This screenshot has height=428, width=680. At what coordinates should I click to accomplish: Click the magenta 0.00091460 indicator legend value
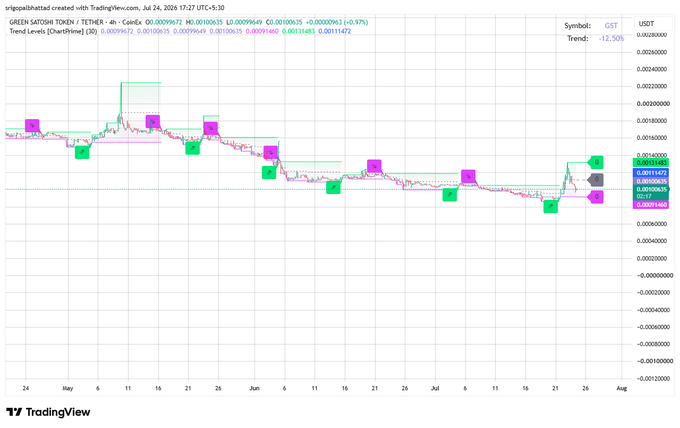coord(262,31)
